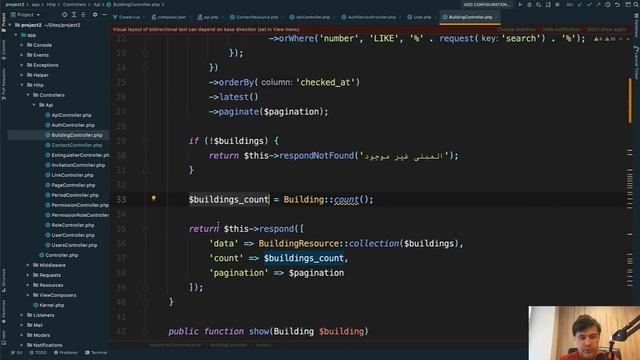Open the Git tool window button
Viewport: 640px width, 360px height.
[x=17, y=353]
